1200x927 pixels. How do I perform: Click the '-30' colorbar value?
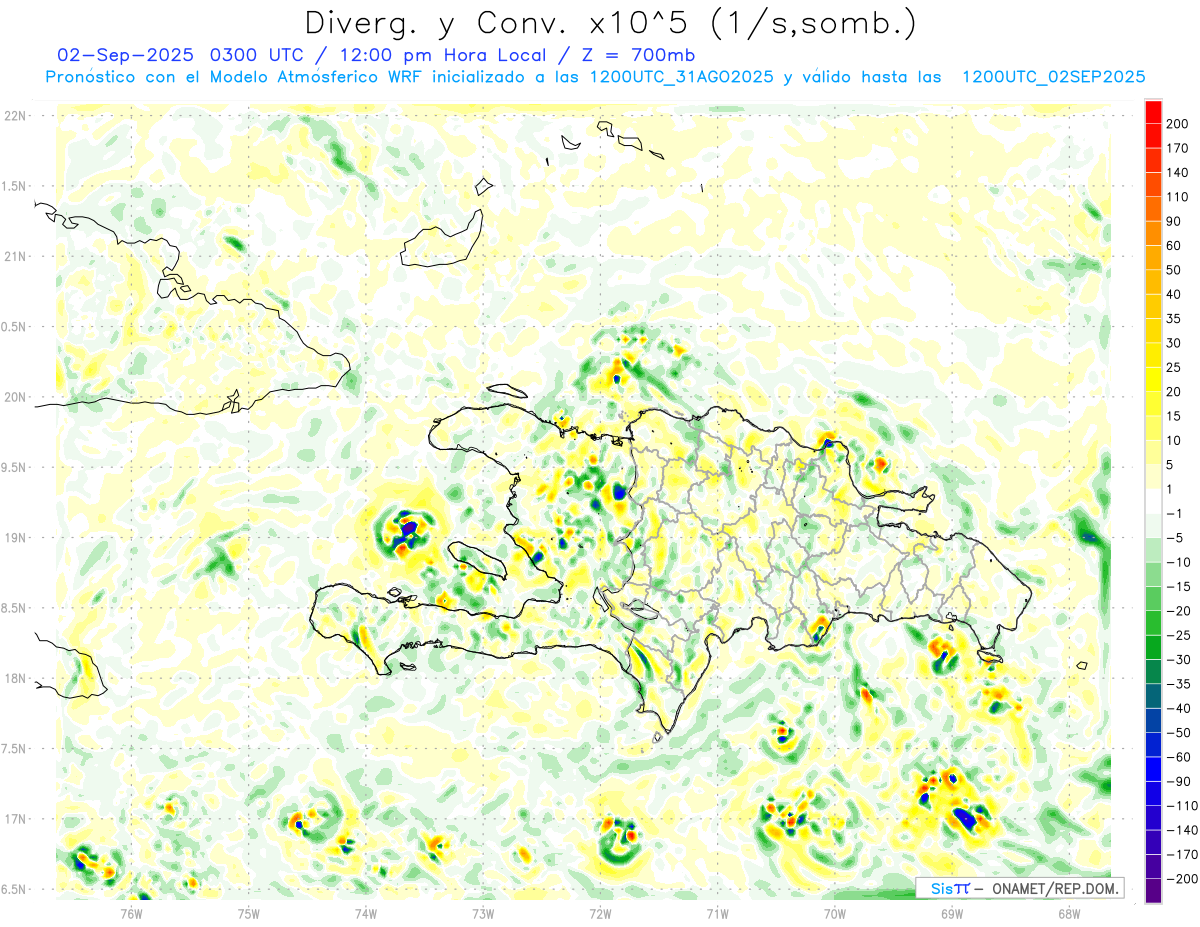(1178, 659)
